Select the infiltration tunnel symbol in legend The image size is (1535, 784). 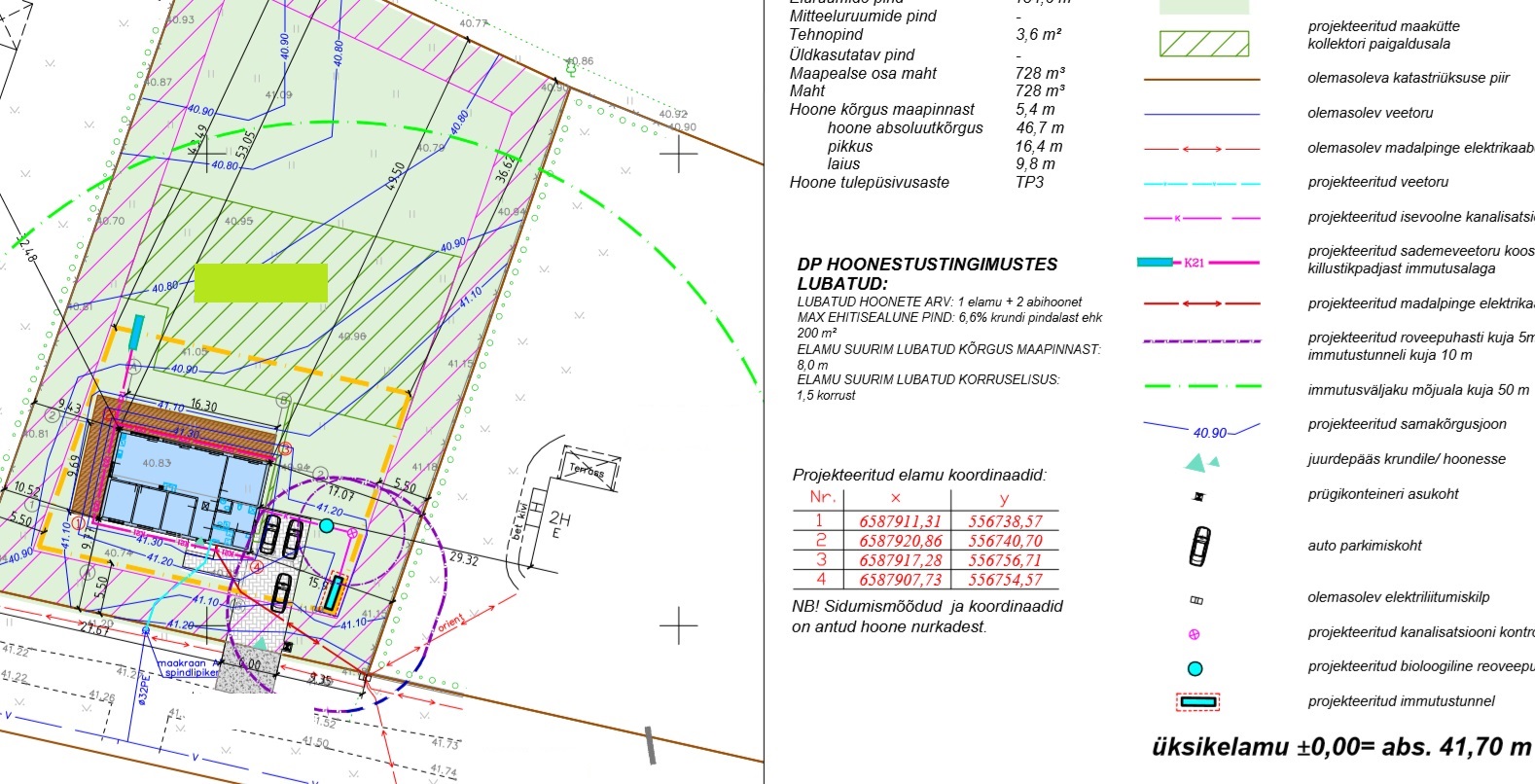(x=1198, y=701)
